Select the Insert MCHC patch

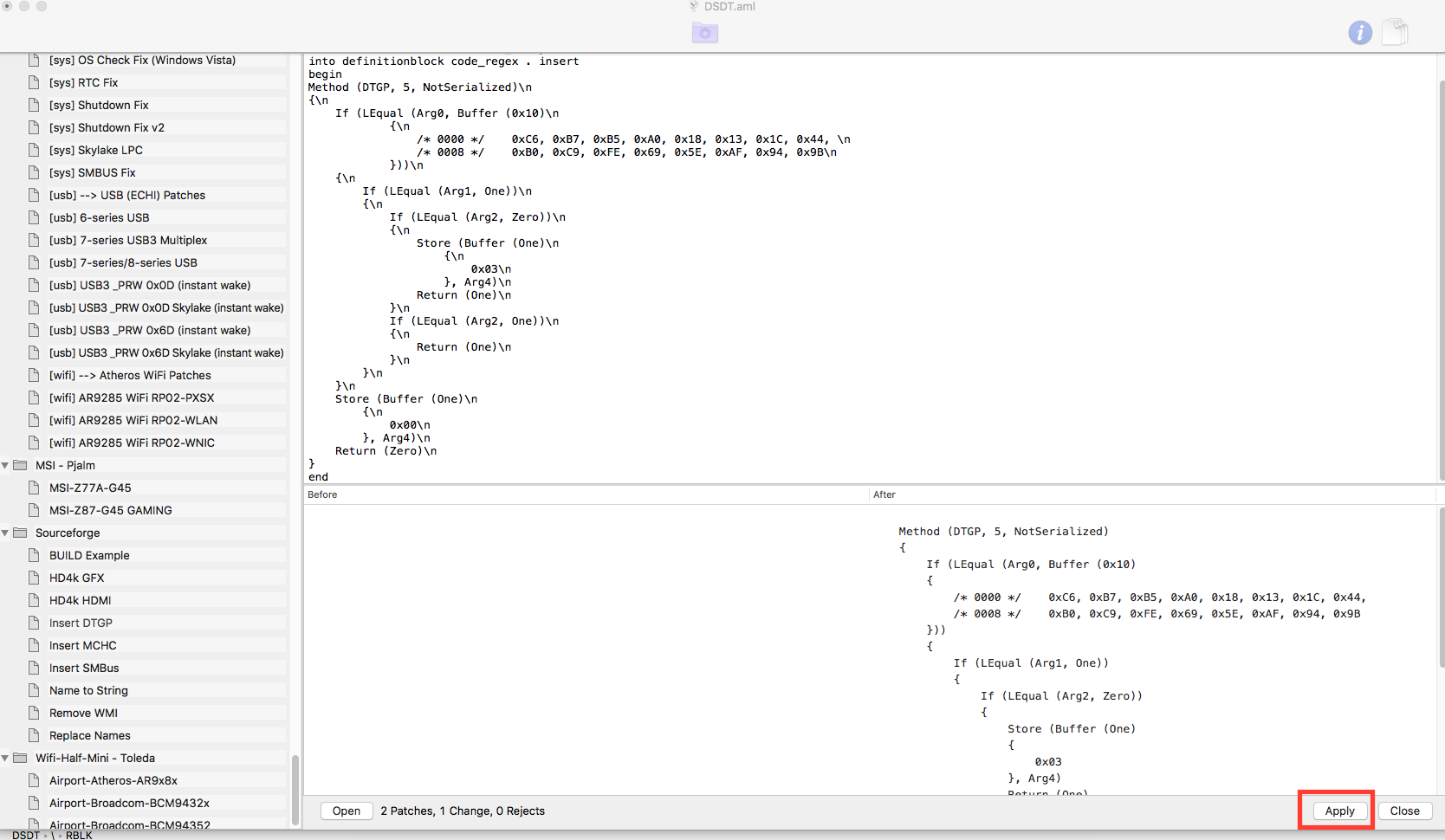pos(82,645)
